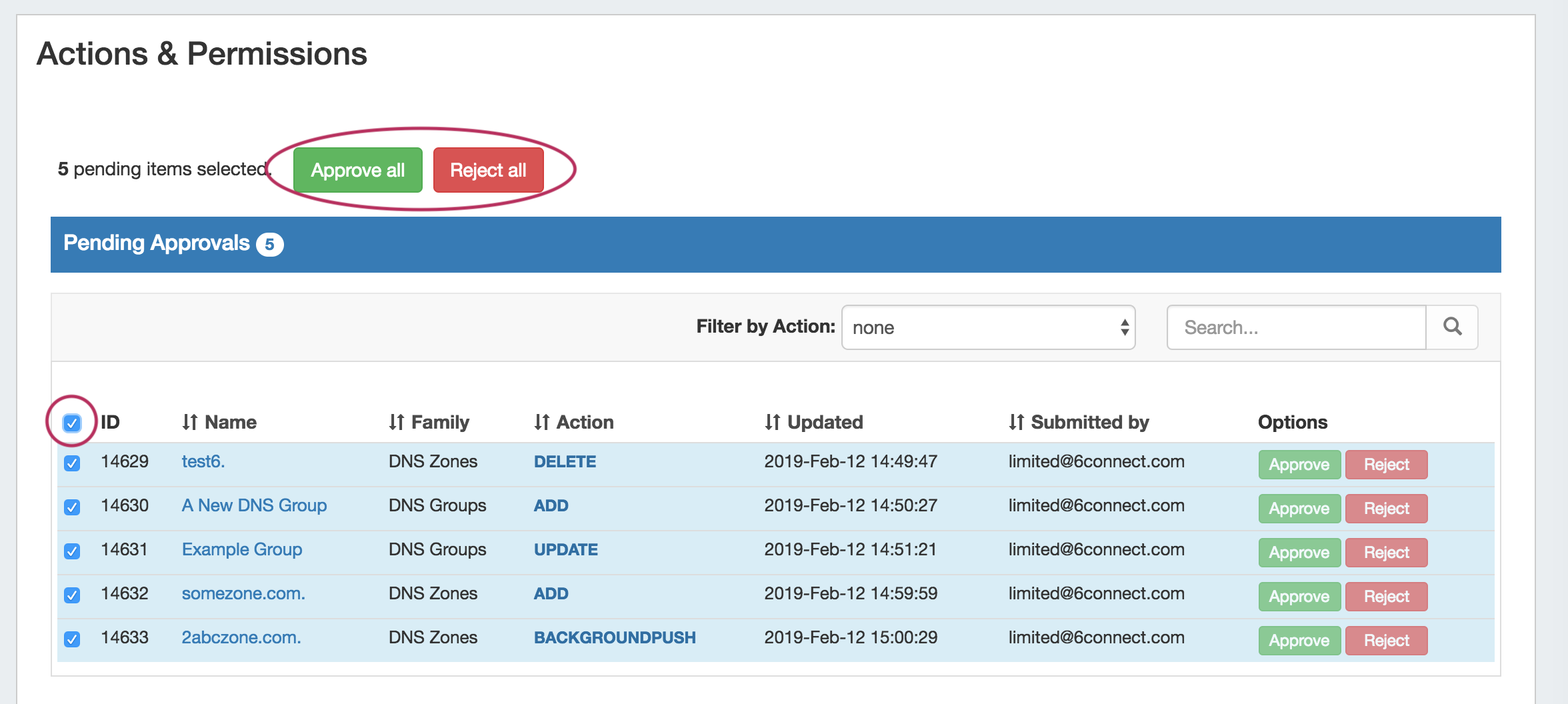Image resolution: width=1568 pixels, height=704 pixels.
Task: Reject the A New DNS Group request
Action: tap(1386, 509)
